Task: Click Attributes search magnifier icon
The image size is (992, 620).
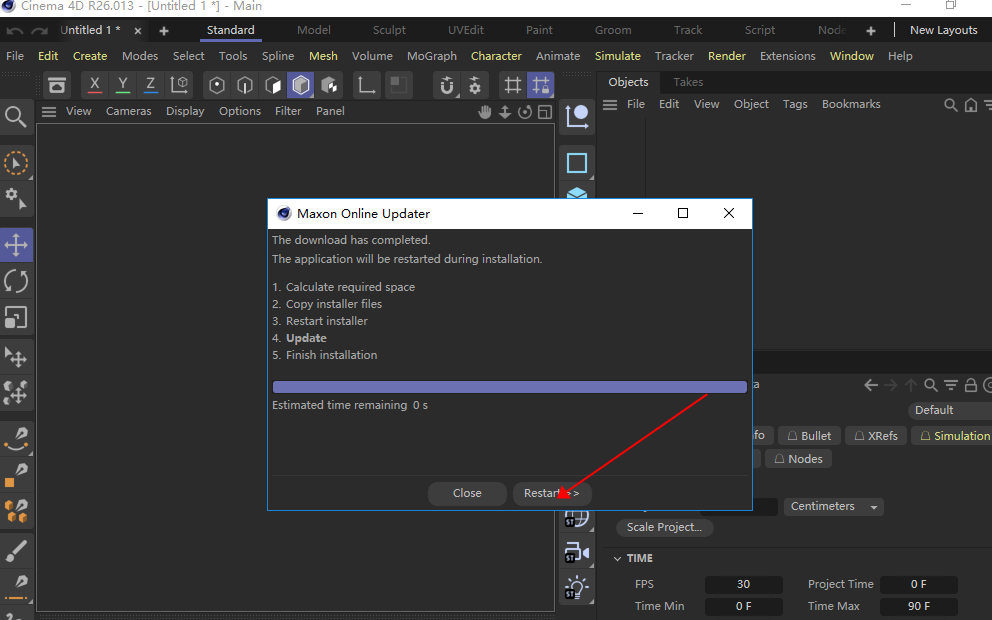Action: pyautogui.click(x=931, y=385)
